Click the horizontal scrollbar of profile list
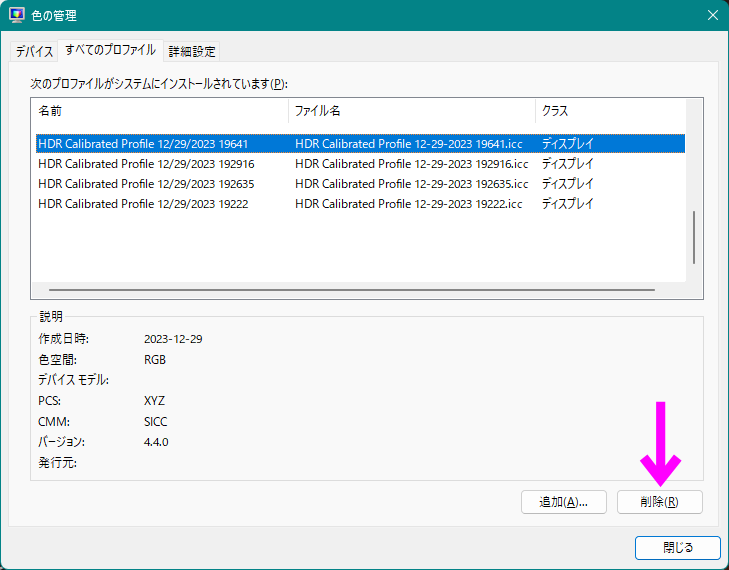729x570 pixels. point(352,290)
